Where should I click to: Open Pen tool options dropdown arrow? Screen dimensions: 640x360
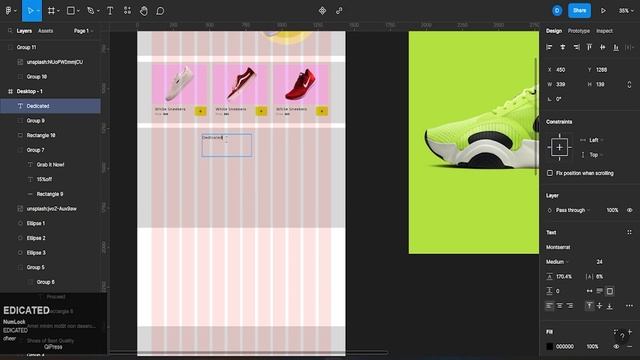tap(98, 11)
